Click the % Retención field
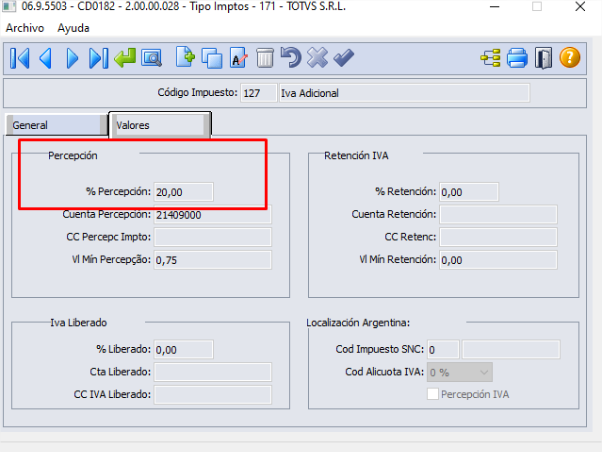Viewport: 602px width, 452px height. pos(469,192)
